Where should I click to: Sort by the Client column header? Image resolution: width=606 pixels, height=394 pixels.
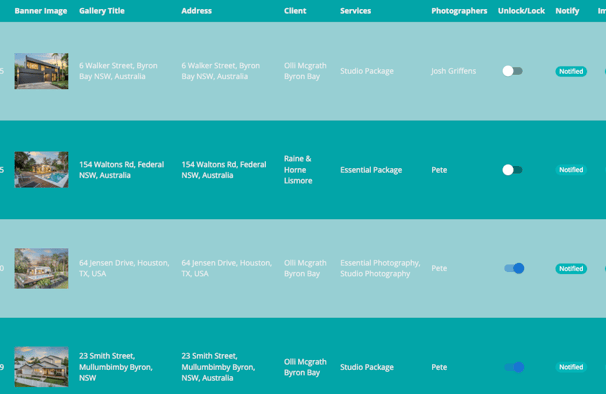[x=295, y=11]
